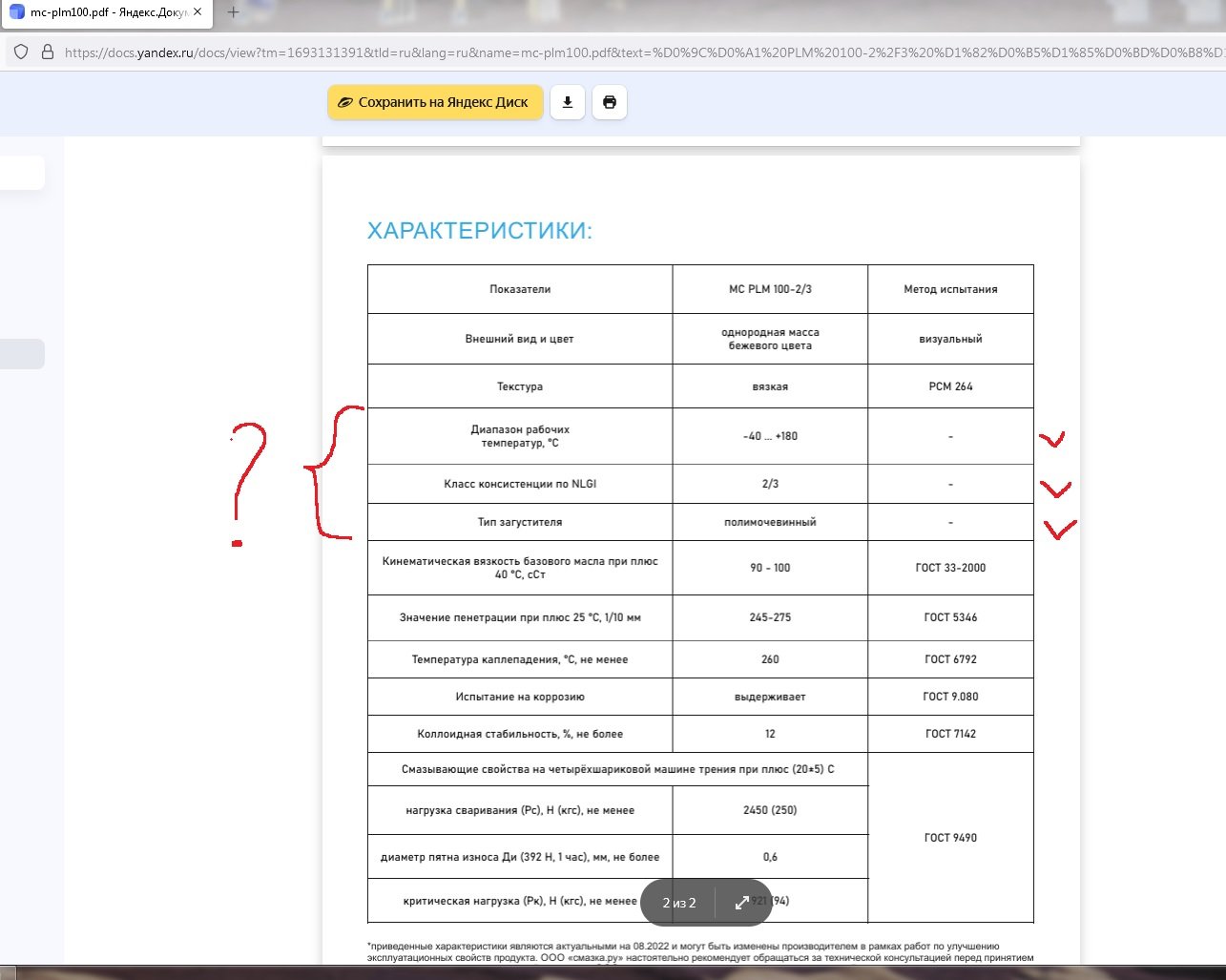Click the '2/3' value cell
The image size is (1226, 980).
click(x=770, y=484)
